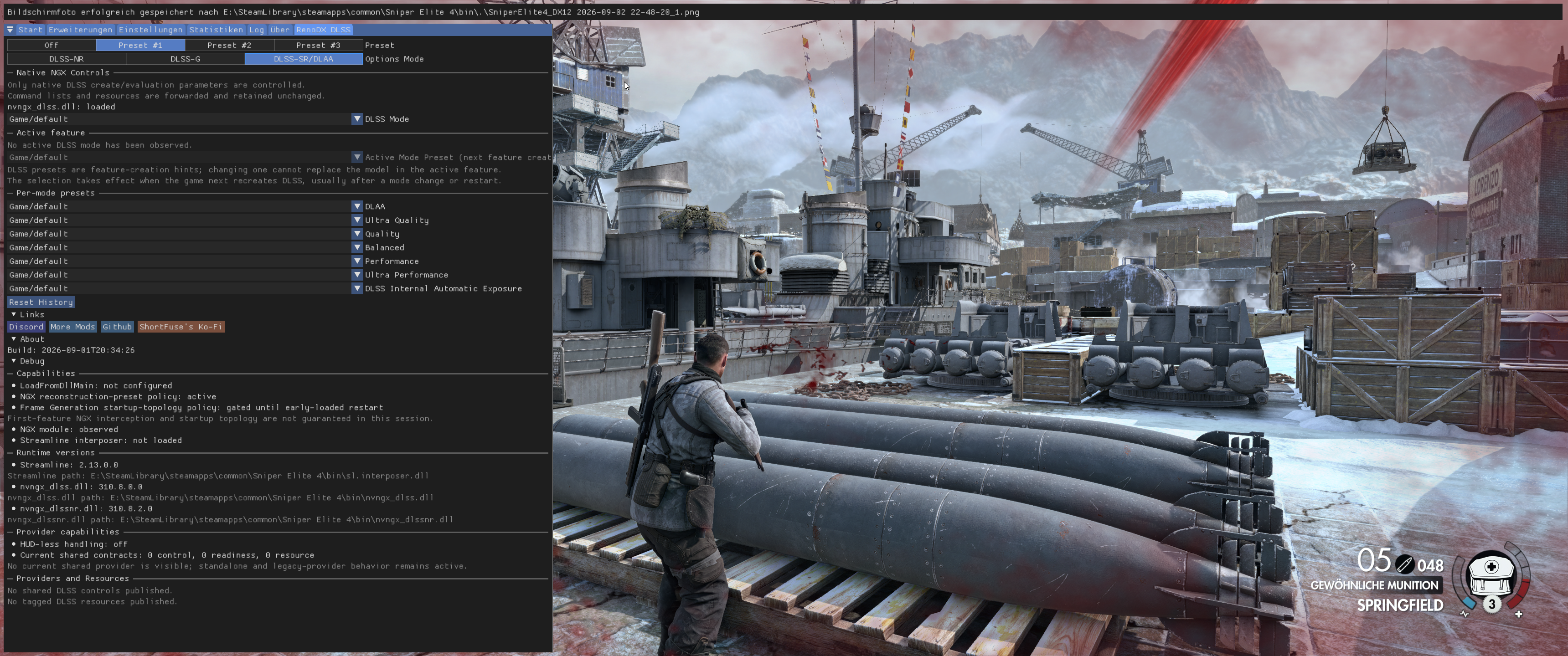This screenshot has width=1568, height=656.
Task: Click the SPRINGFIELD weapon label
Action: point(1400,605)
